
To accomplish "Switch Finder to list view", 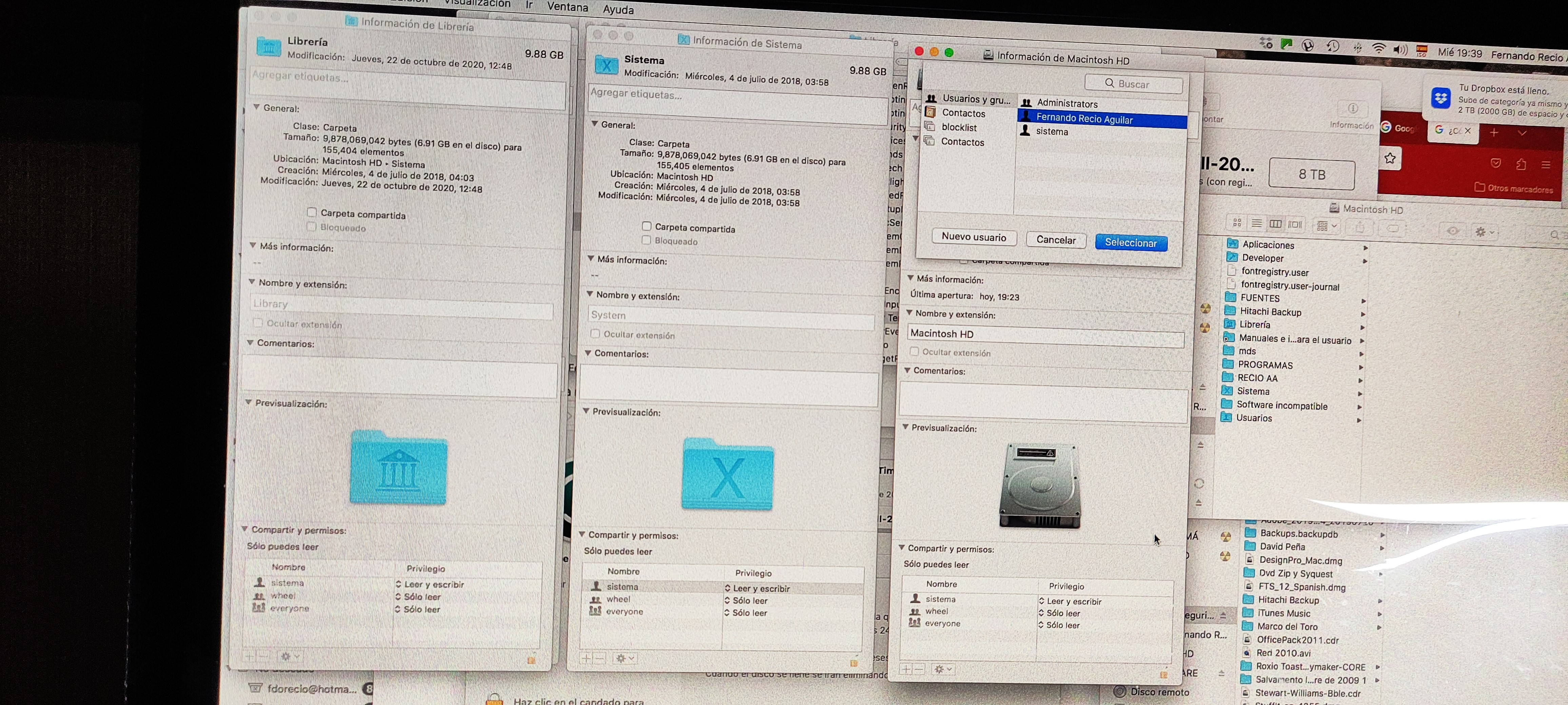I will (x=1256, y=224).
